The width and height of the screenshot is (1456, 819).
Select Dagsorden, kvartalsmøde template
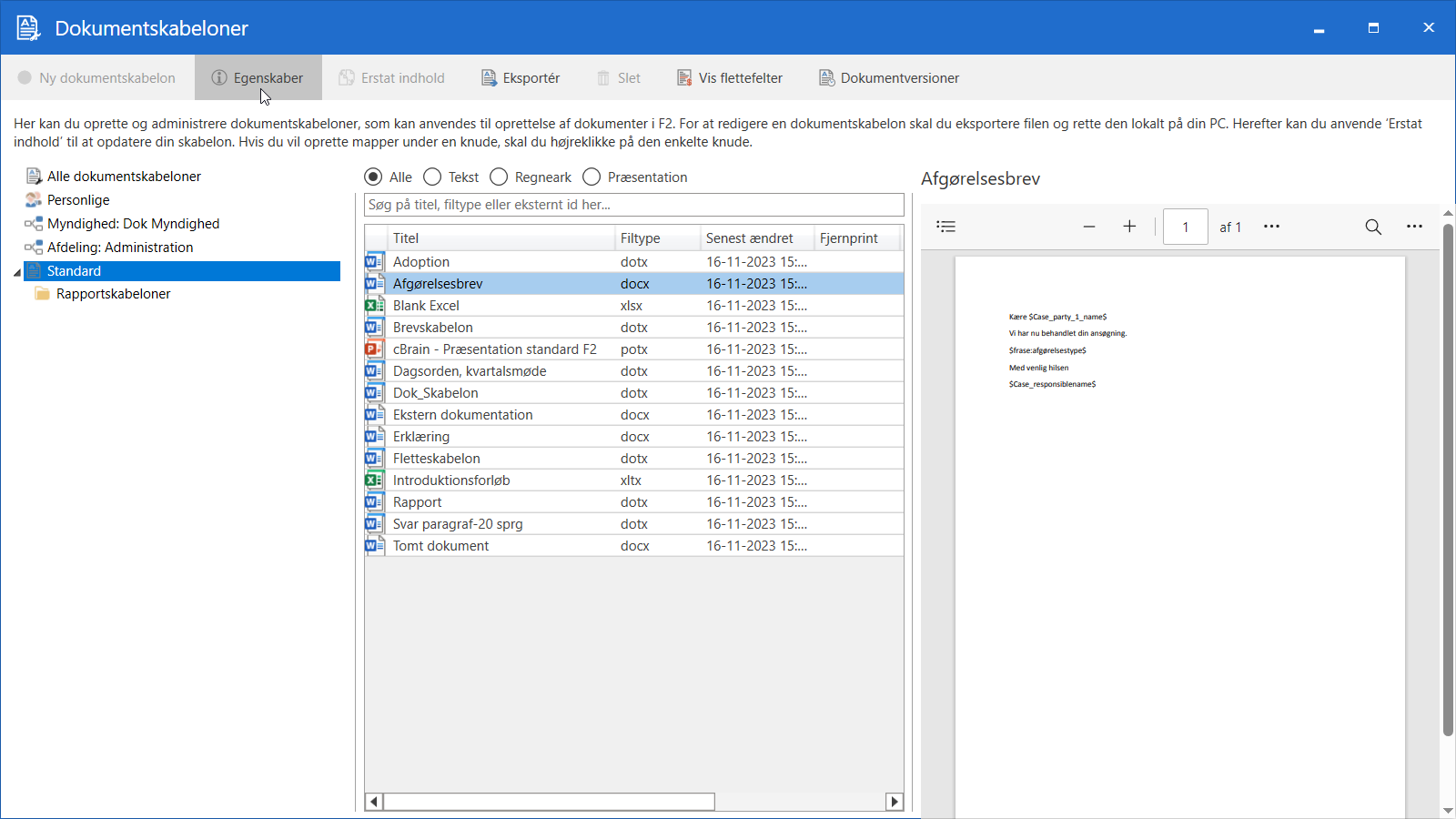coord(470,371)
